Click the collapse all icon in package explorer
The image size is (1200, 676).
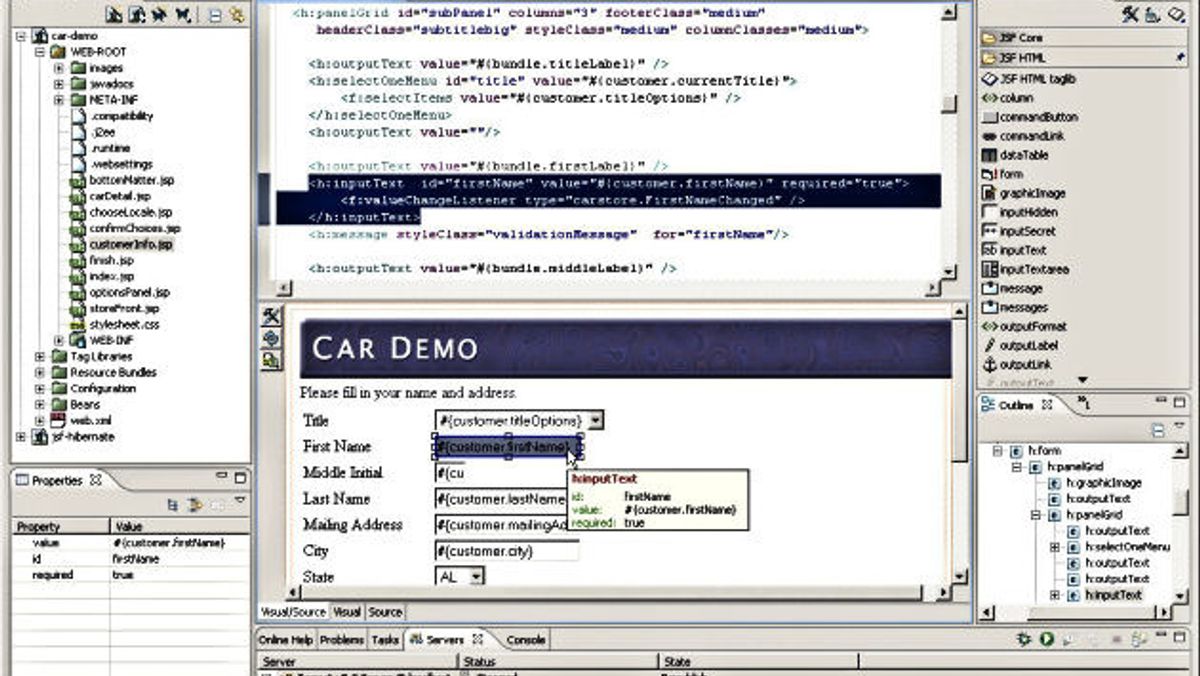coord(215,14)
